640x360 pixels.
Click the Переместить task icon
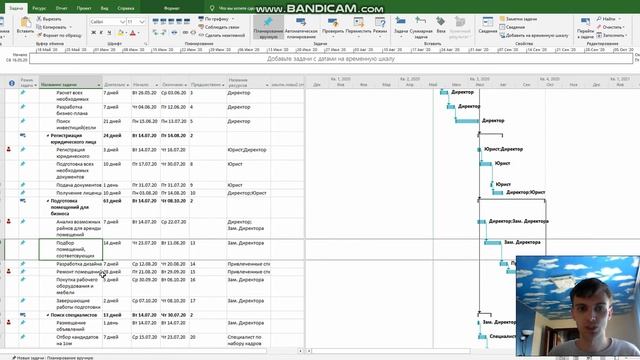pos(358,22)
